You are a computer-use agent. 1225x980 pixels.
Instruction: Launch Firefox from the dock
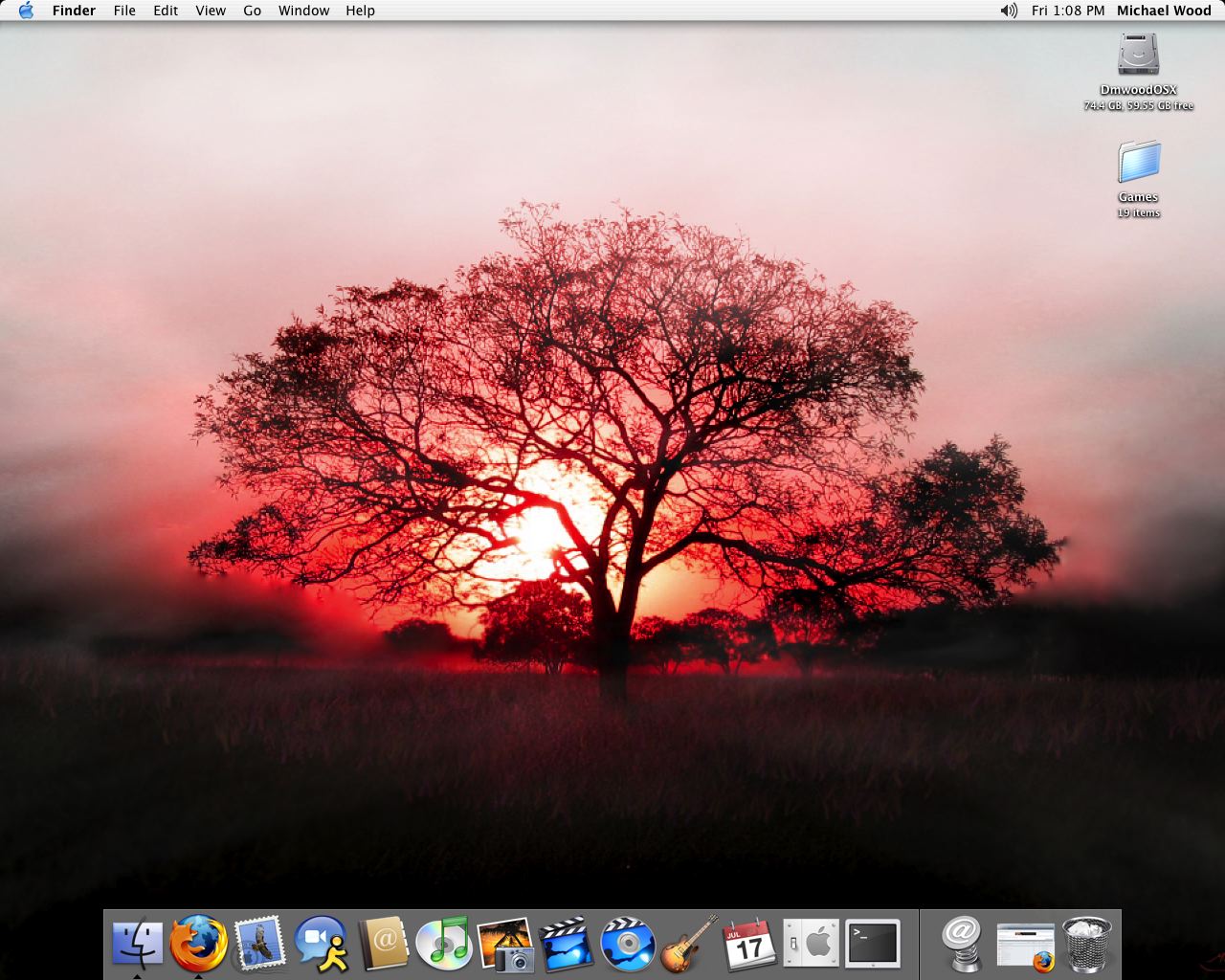(x=198, y=944)
